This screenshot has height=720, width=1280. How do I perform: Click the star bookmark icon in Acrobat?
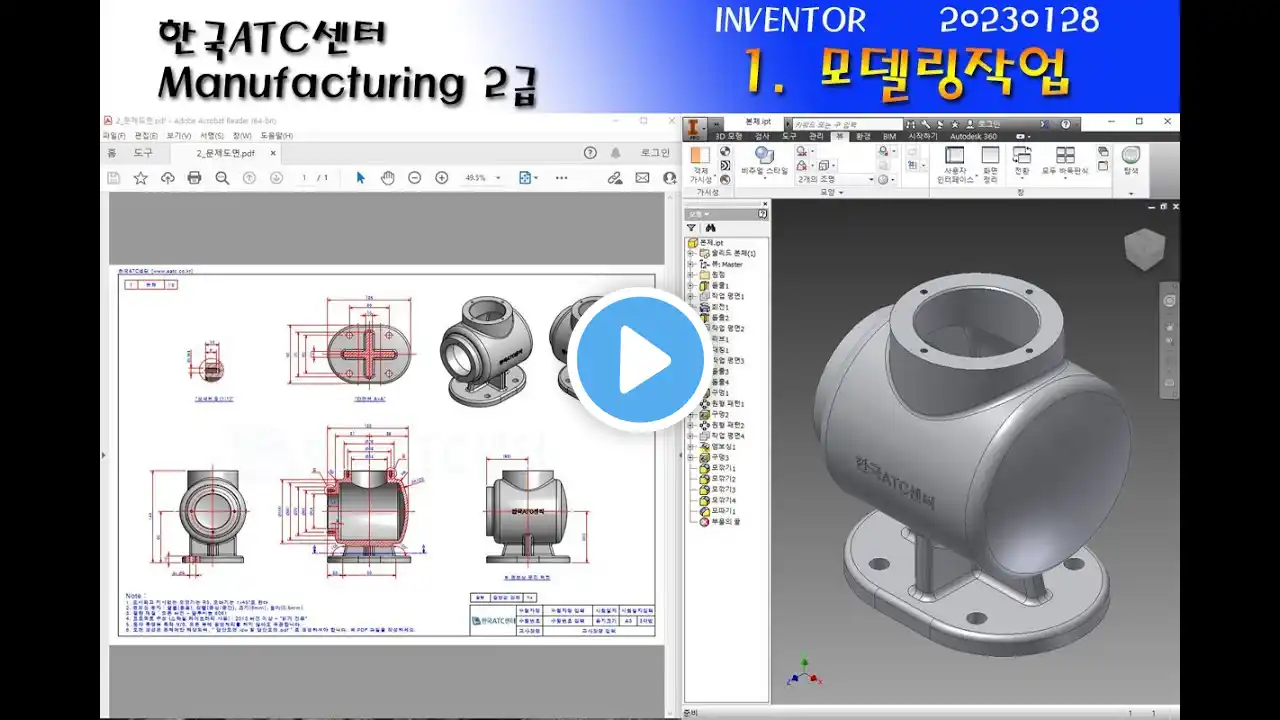[x=141, y=178]
